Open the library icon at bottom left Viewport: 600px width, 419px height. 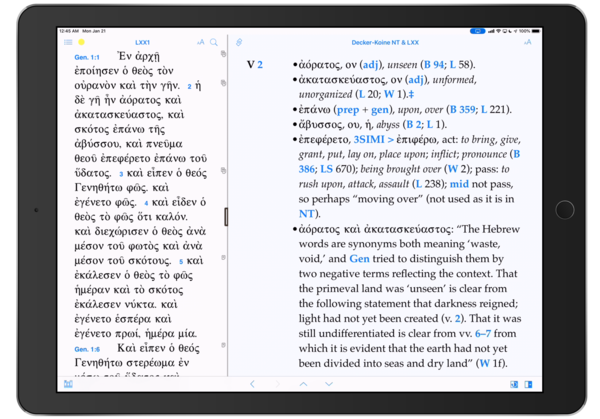point(67,384)
